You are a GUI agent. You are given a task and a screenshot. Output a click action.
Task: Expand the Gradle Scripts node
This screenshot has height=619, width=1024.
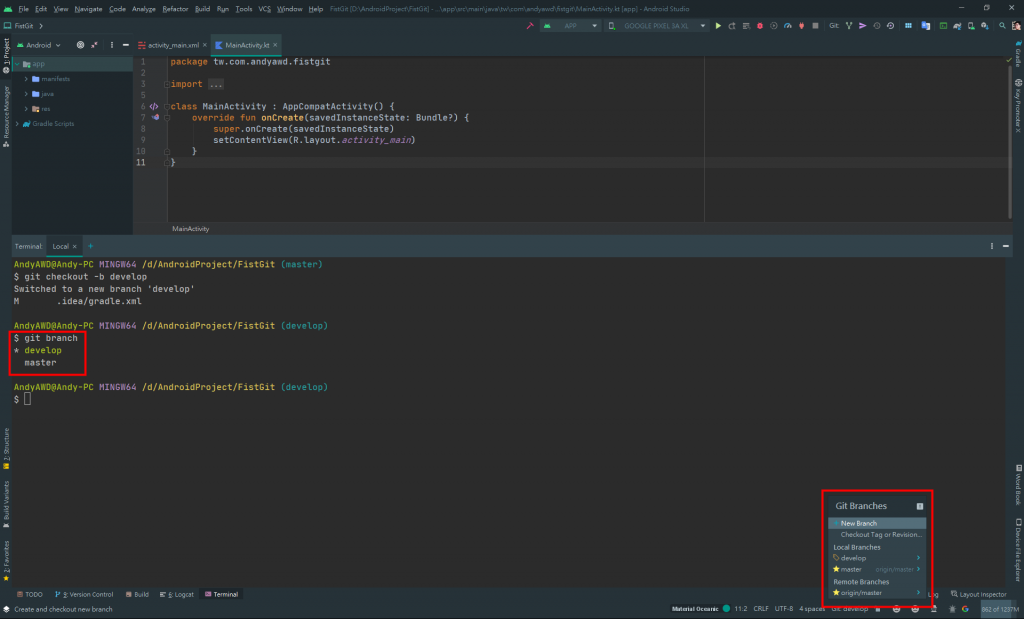(x=18, y=124)
